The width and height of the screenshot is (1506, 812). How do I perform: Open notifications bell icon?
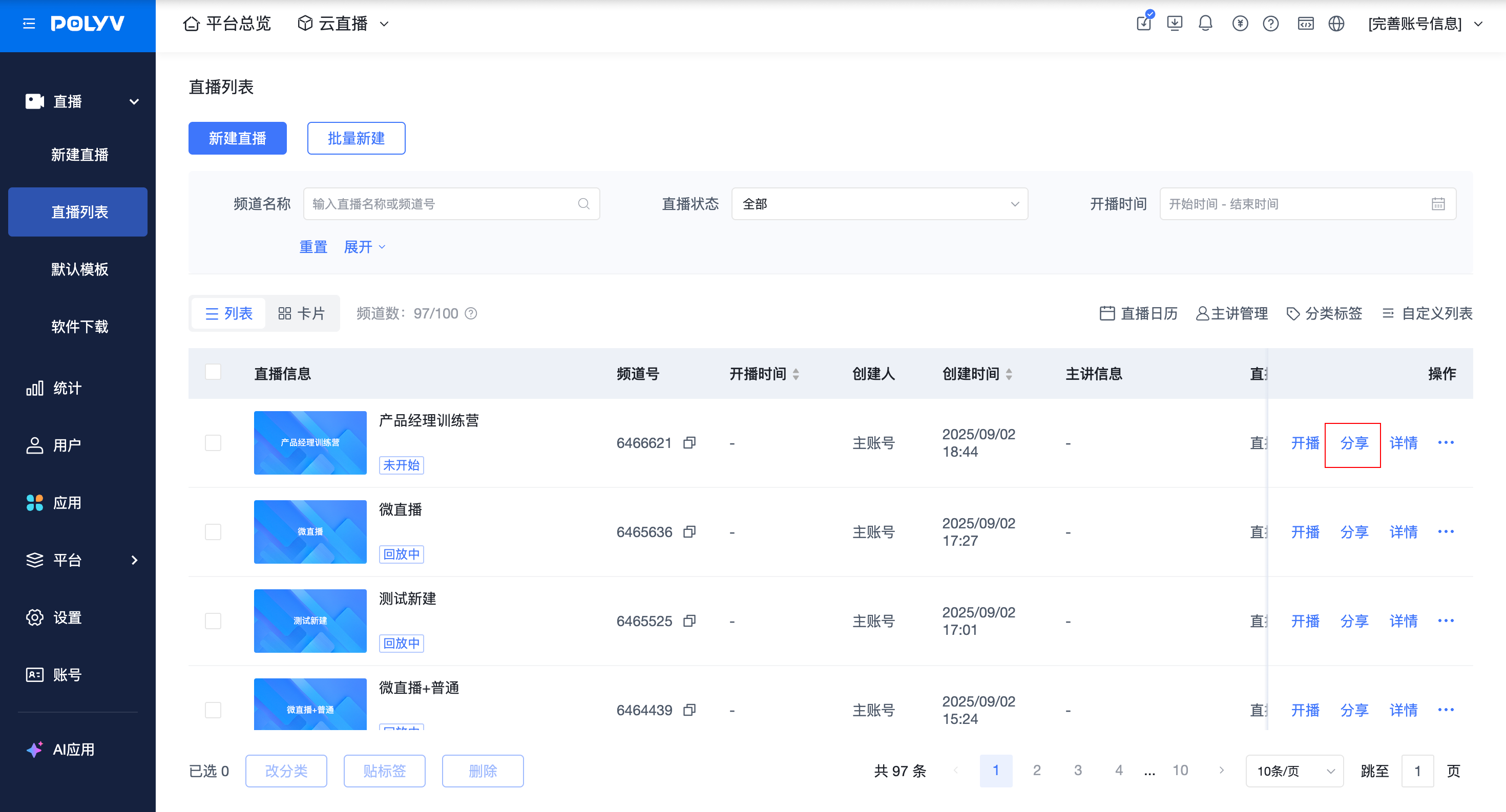(1205, 24)
